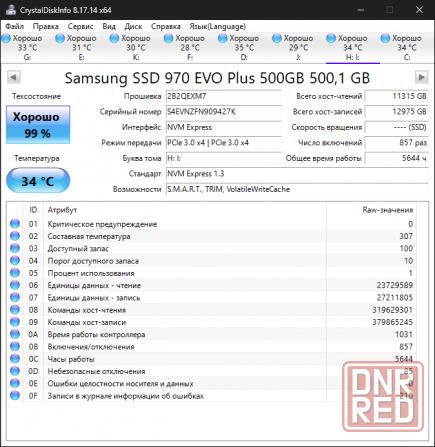Click status icon for attribute 09 Команды хост-записи
435x447 pixels.
[15, 322]
